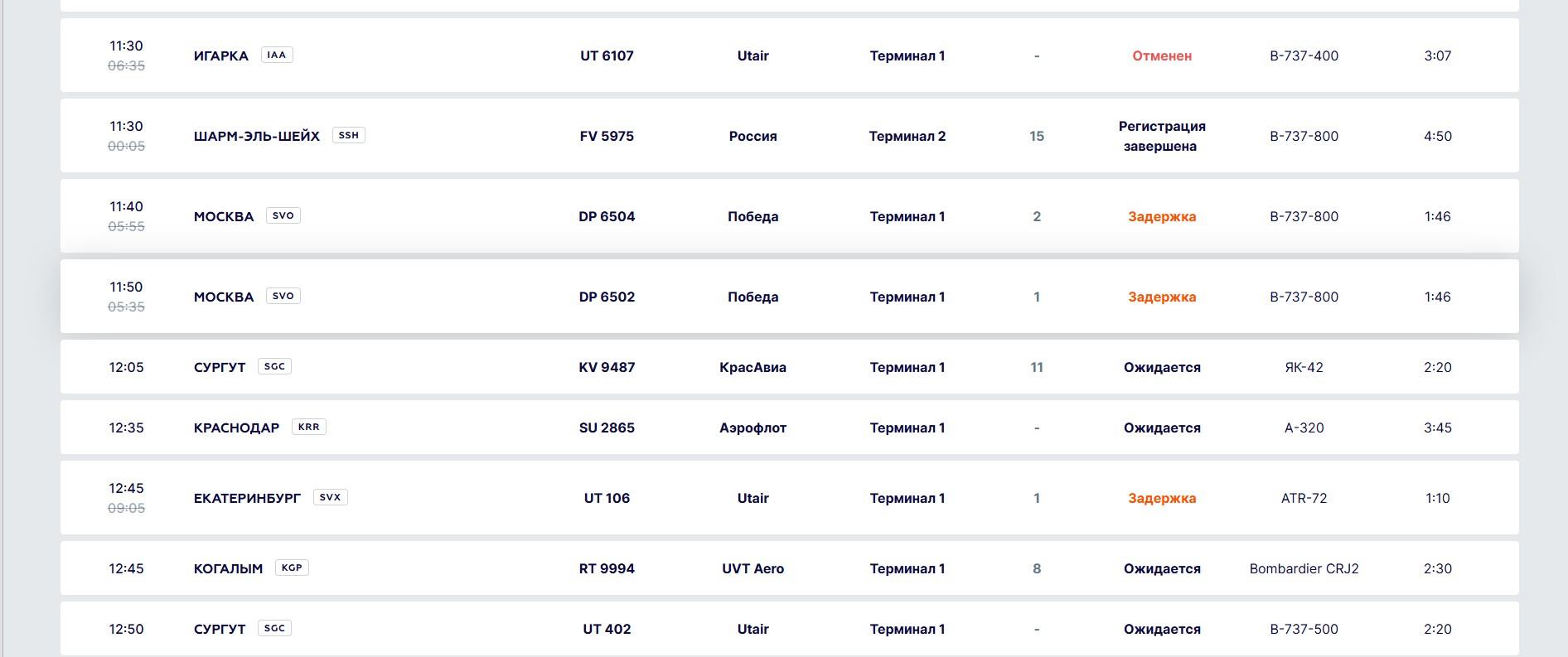Open the Когалым RT 9994 flight row
Viewport: 1568px width, 657px height.
point(607,568)
